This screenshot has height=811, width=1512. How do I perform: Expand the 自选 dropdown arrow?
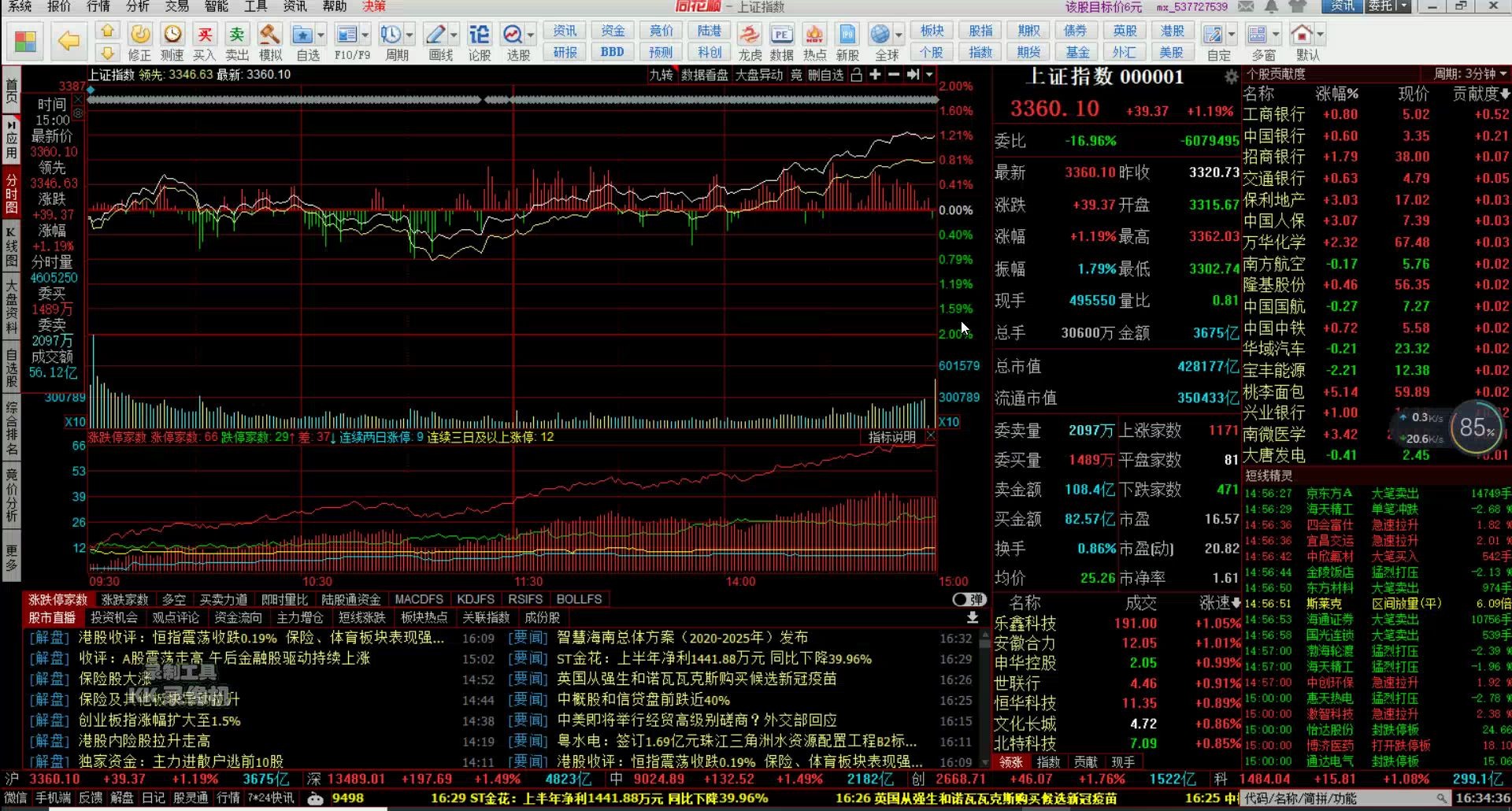[x=321, y=35]
